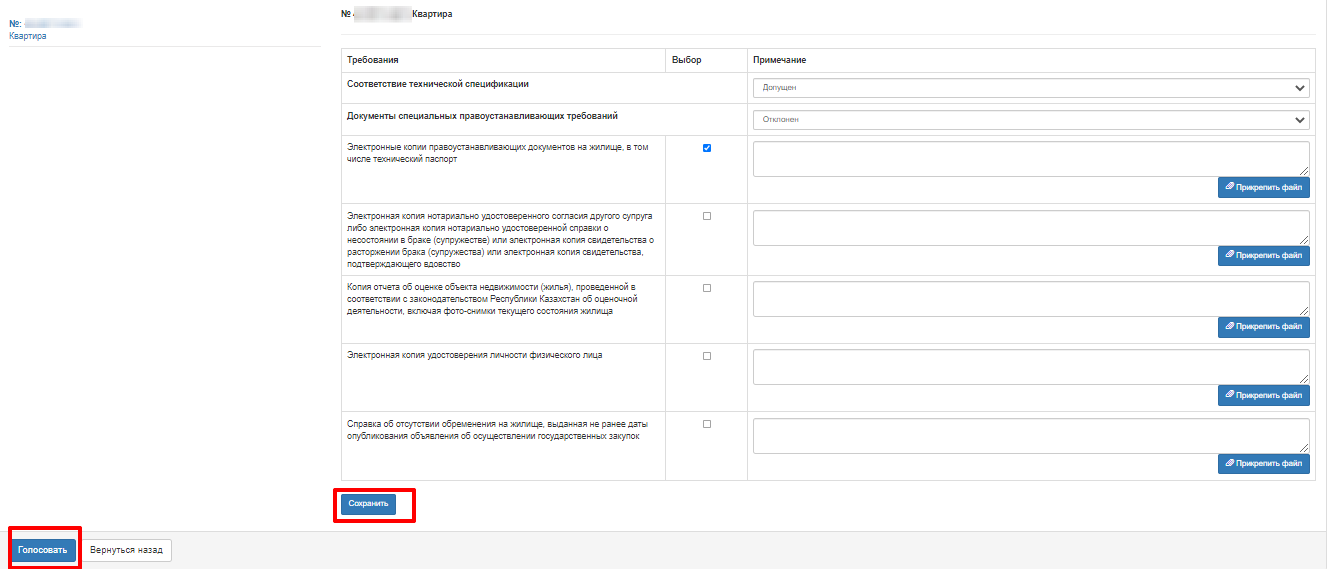Image resolution: width=1331 pixels, height=569 pixels.
Task: Attach file for property title documents row
Action: click(x=1263, y=187)
